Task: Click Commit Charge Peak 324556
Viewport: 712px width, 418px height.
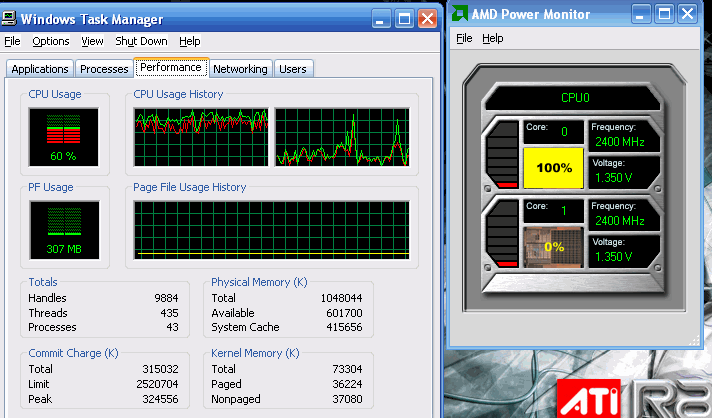Action: pos(160,399)
